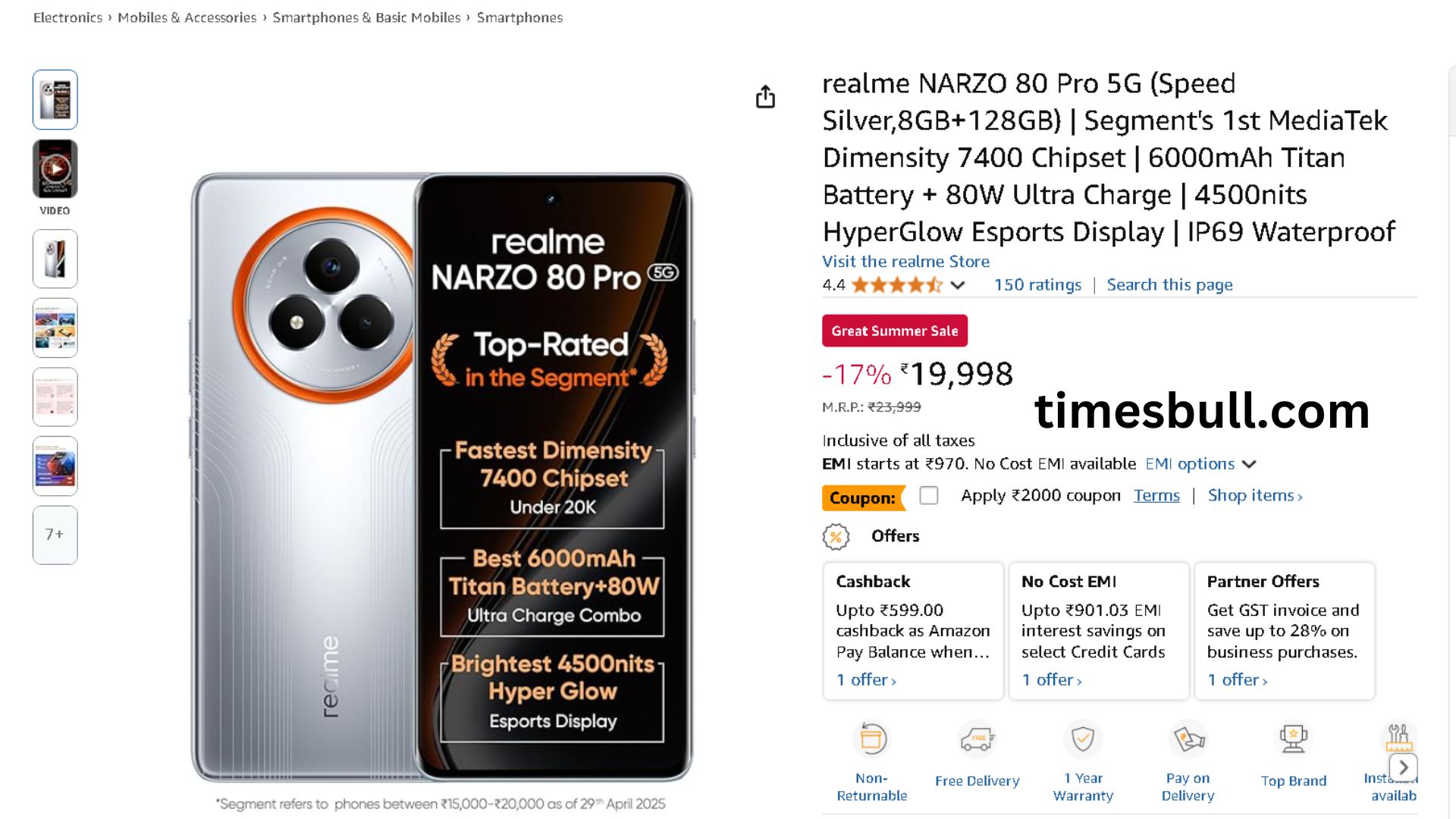The image size is (1456, 819).
Task: Click the coupon Terms link
Action: [x=1156, y=495]
